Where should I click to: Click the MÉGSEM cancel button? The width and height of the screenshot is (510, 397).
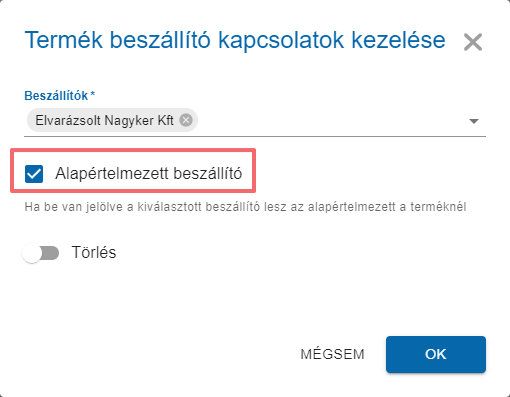332,354
